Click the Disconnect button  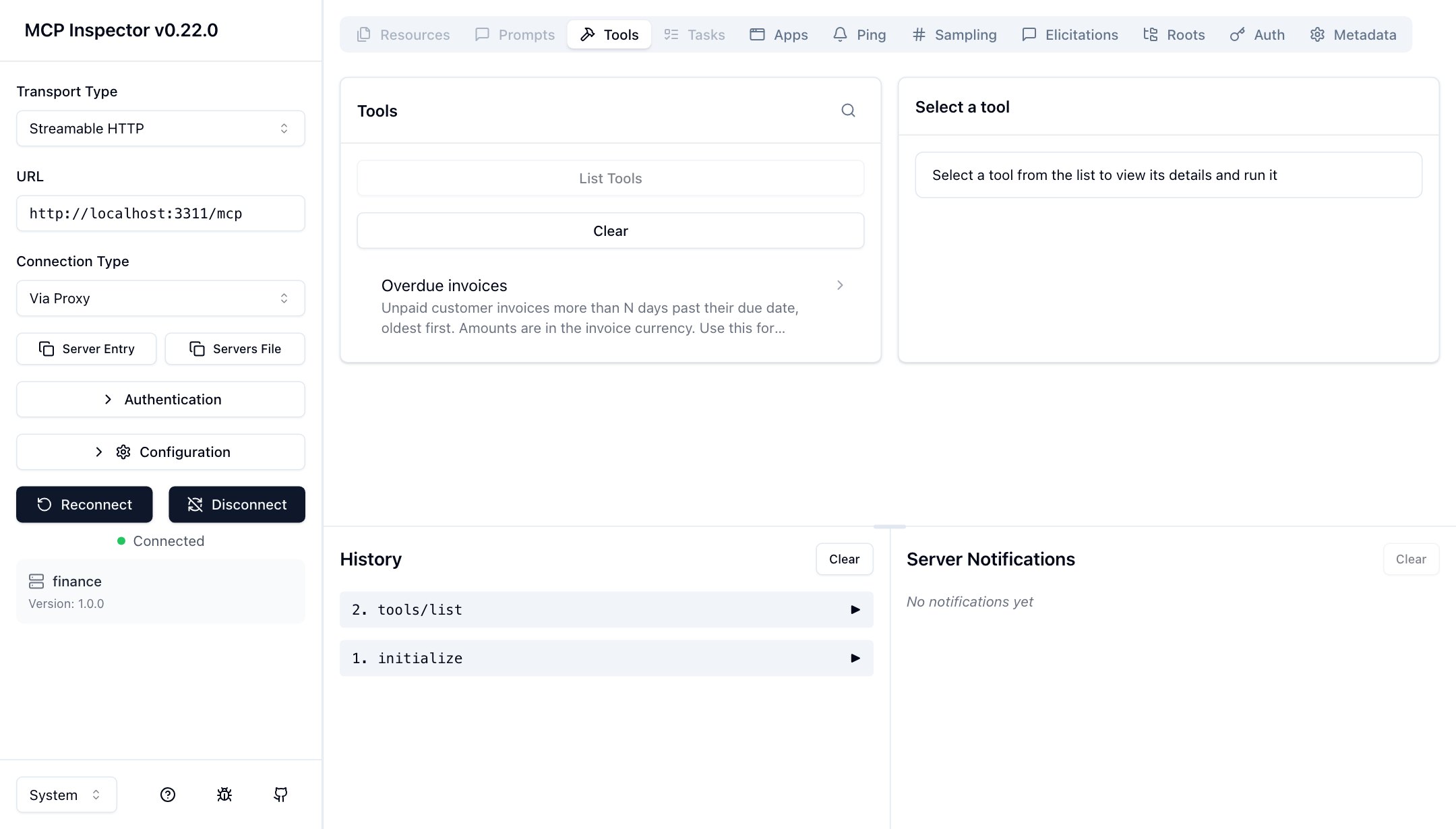click(237, 504)
